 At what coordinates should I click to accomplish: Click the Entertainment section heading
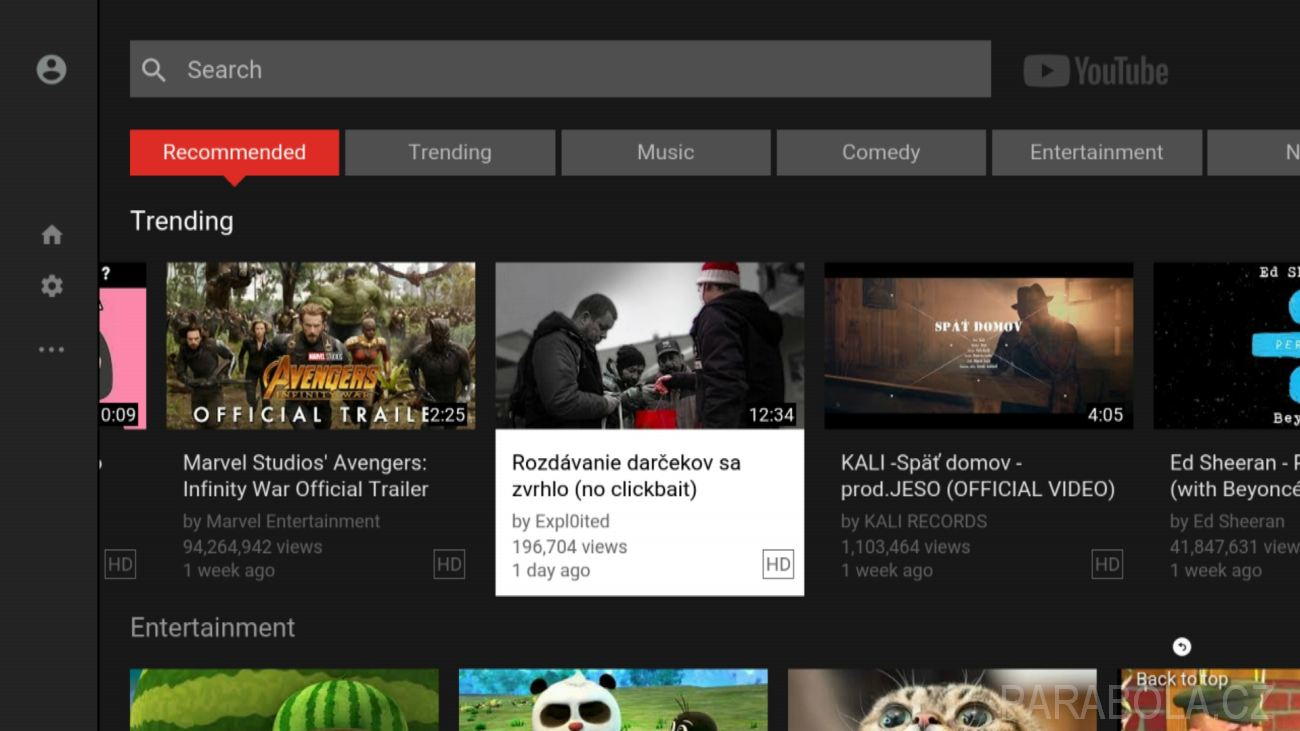pyautogui.click(x=213, y=627)
